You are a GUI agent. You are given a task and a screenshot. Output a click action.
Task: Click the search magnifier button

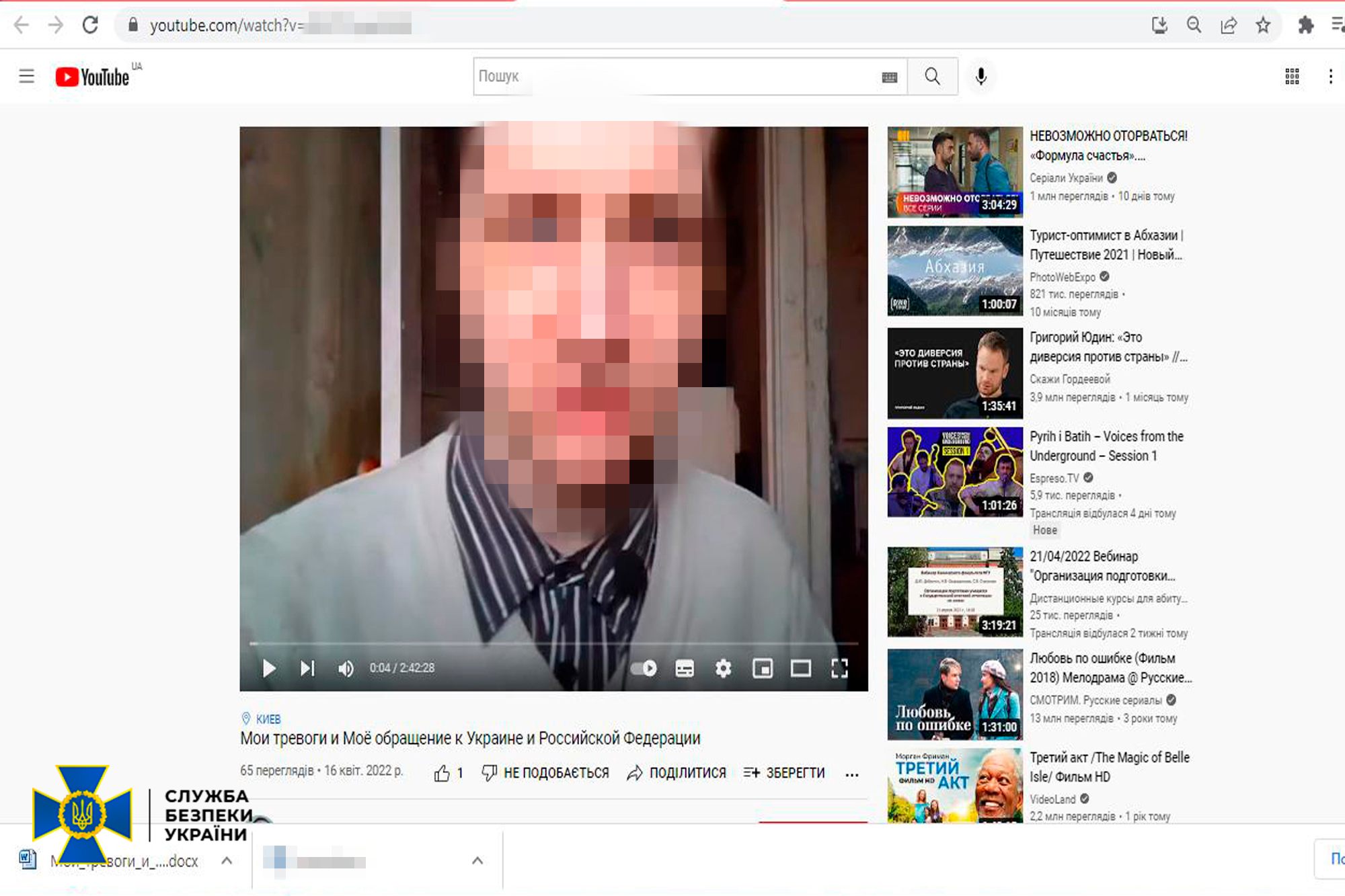pos(932,77)
